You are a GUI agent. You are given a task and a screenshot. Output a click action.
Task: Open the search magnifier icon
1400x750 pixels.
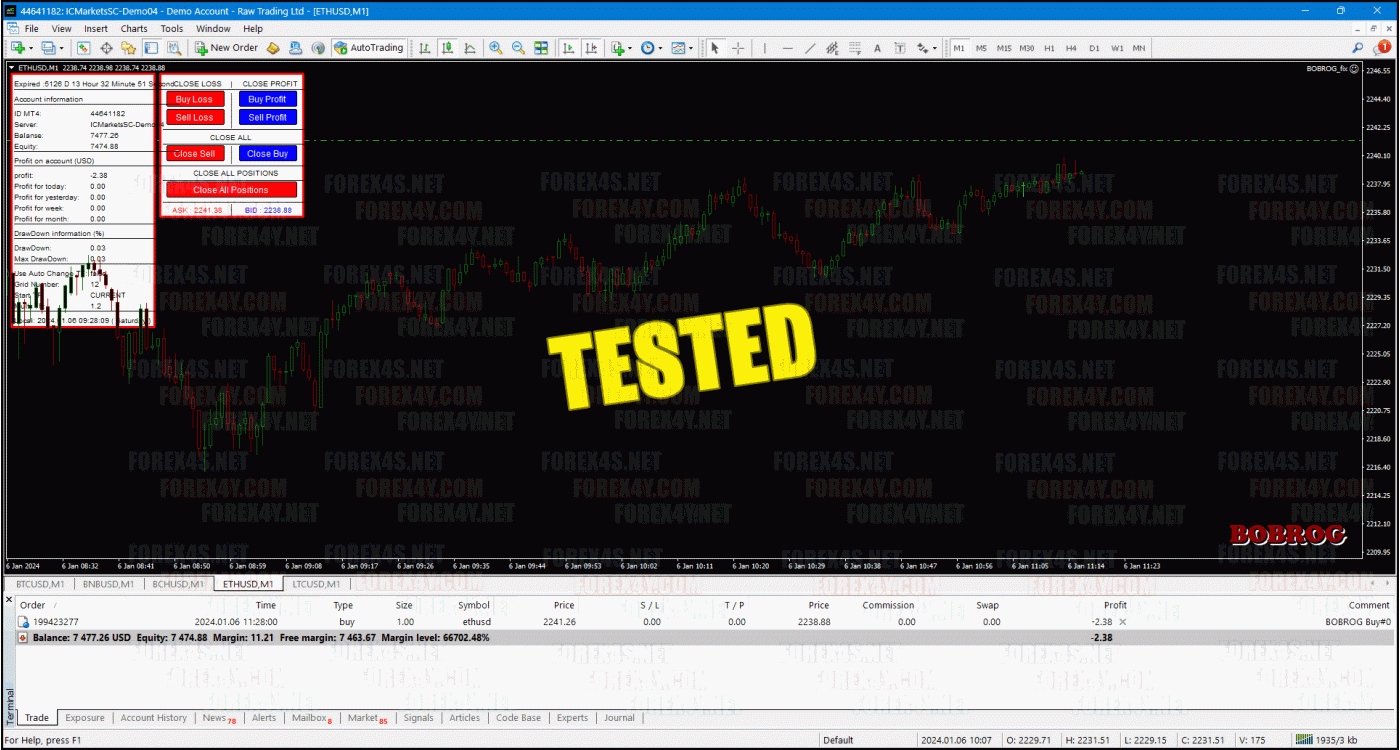pos(1358,47)
